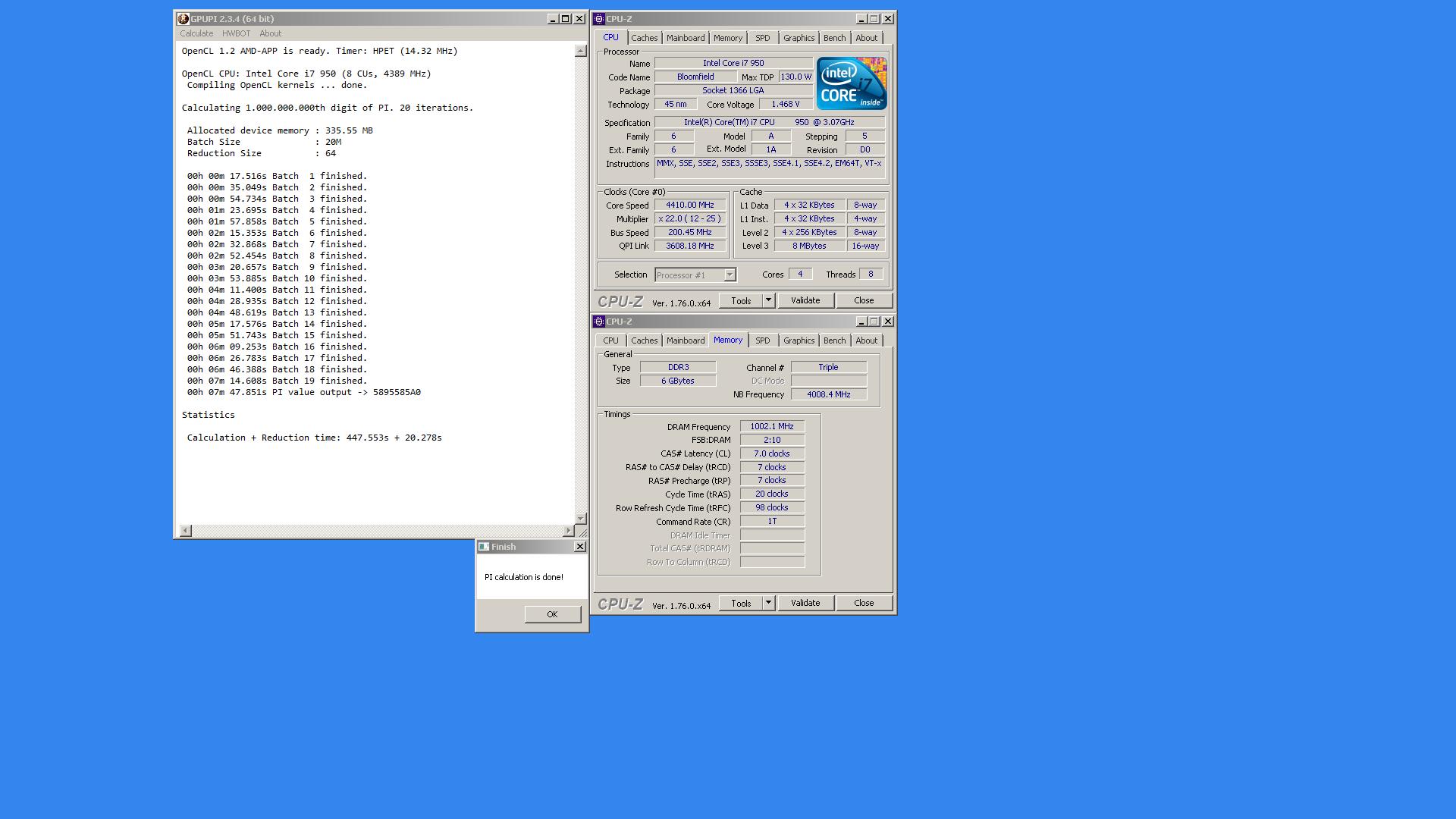This screenshot has height=819, width=1456.
Task: Switch to Caches tab in lower CPU-Z window
Action: [x=644, y=340]
